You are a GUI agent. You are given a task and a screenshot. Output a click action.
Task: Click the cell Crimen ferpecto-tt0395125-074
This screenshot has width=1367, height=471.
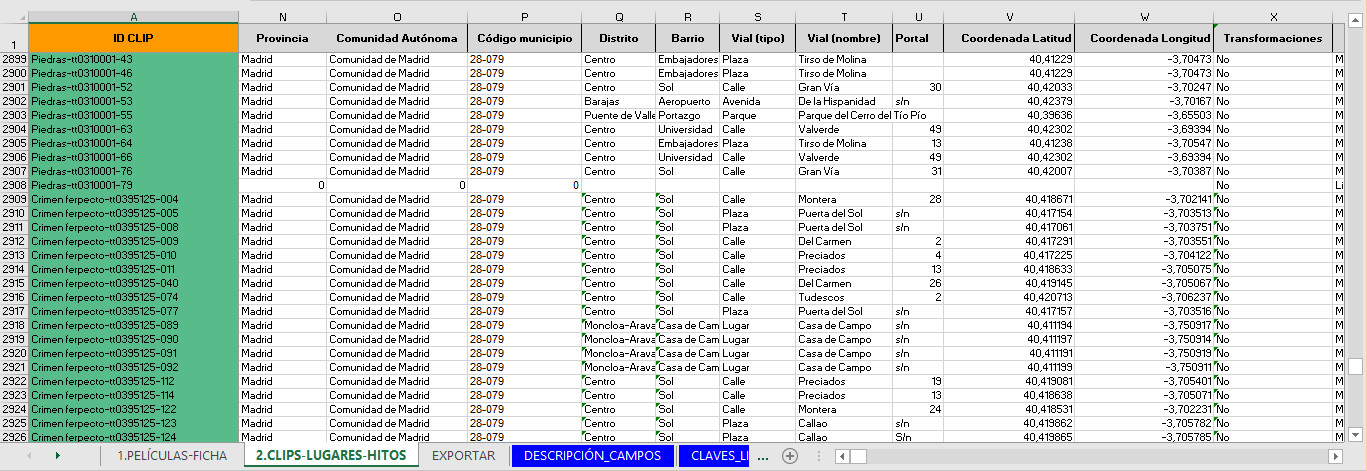pyautogui.click(x=134, y=297)
